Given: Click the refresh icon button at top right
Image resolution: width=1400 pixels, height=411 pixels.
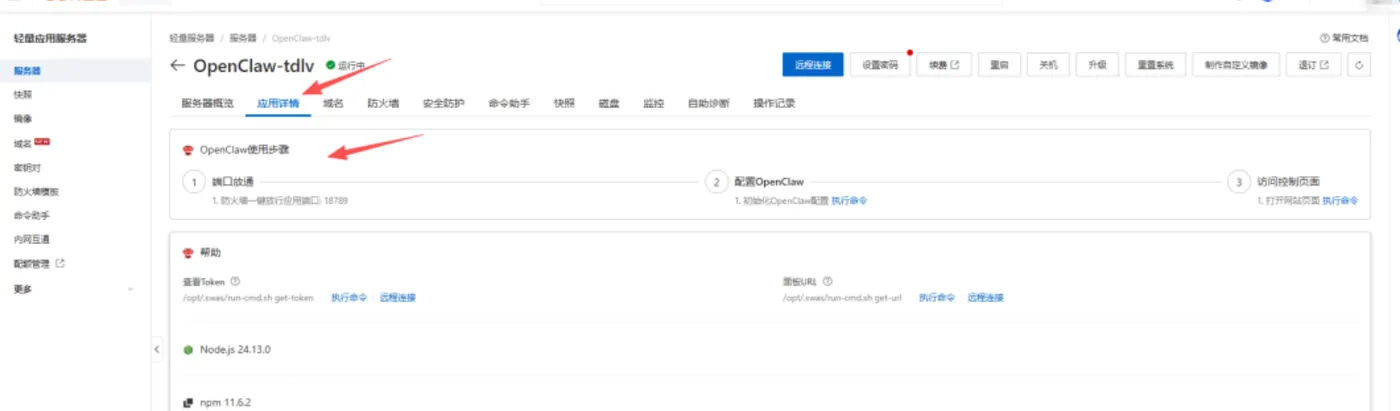Looking at the screenshot, I should pos(1358,65).
